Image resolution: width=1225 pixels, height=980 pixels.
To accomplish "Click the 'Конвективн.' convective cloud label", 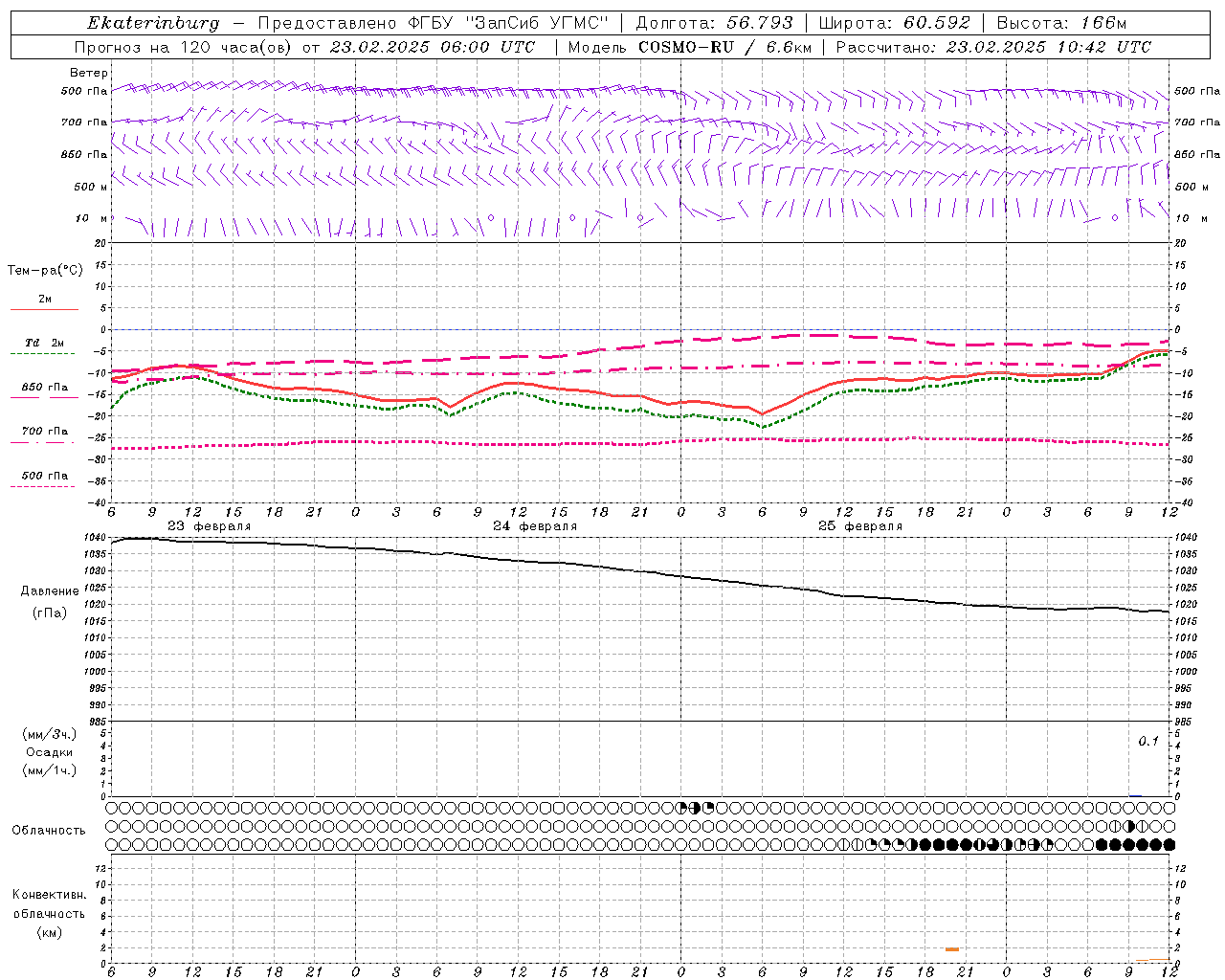I will (x=49, y=895).
